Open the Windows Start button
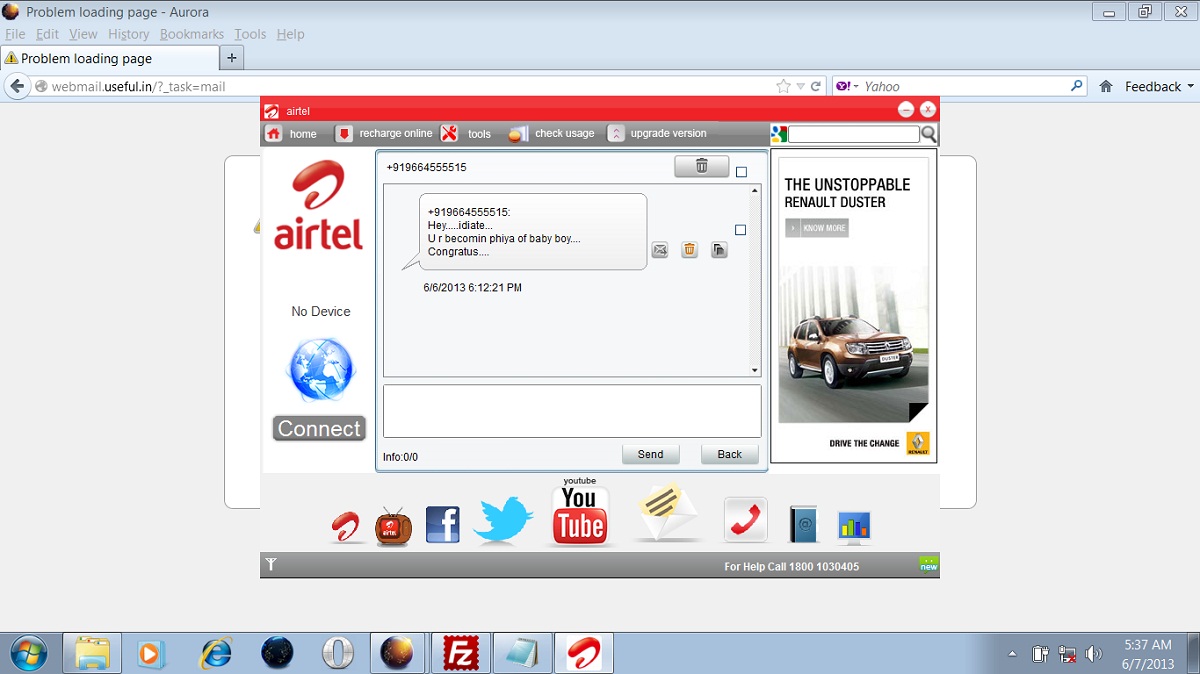Screen dimensions: 1200x674 tap(29, 653)
